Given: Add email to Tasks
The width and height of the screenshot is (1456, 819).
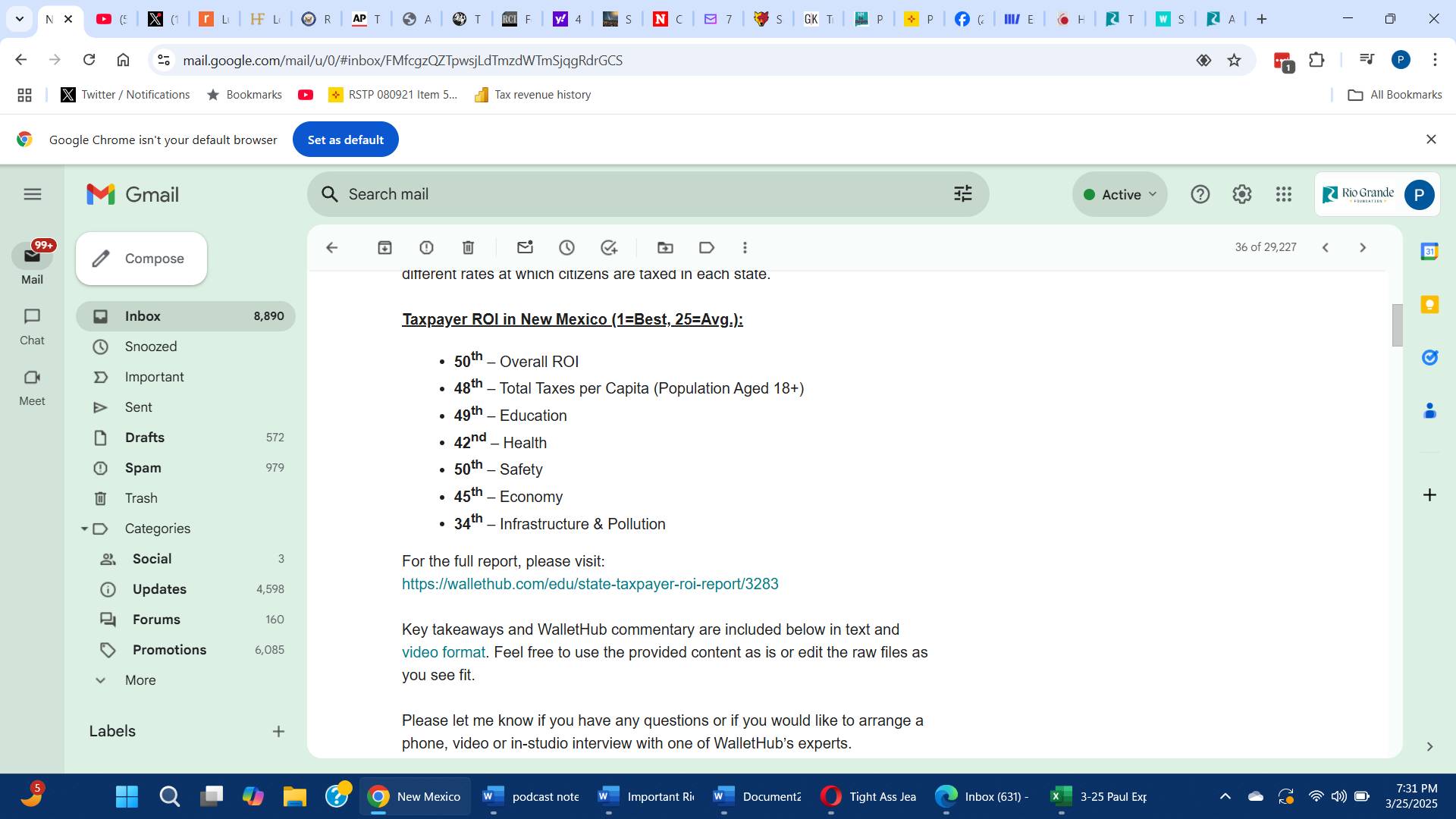Looking at the screenshot, I should pyautogui.click(x=609, y=247).
